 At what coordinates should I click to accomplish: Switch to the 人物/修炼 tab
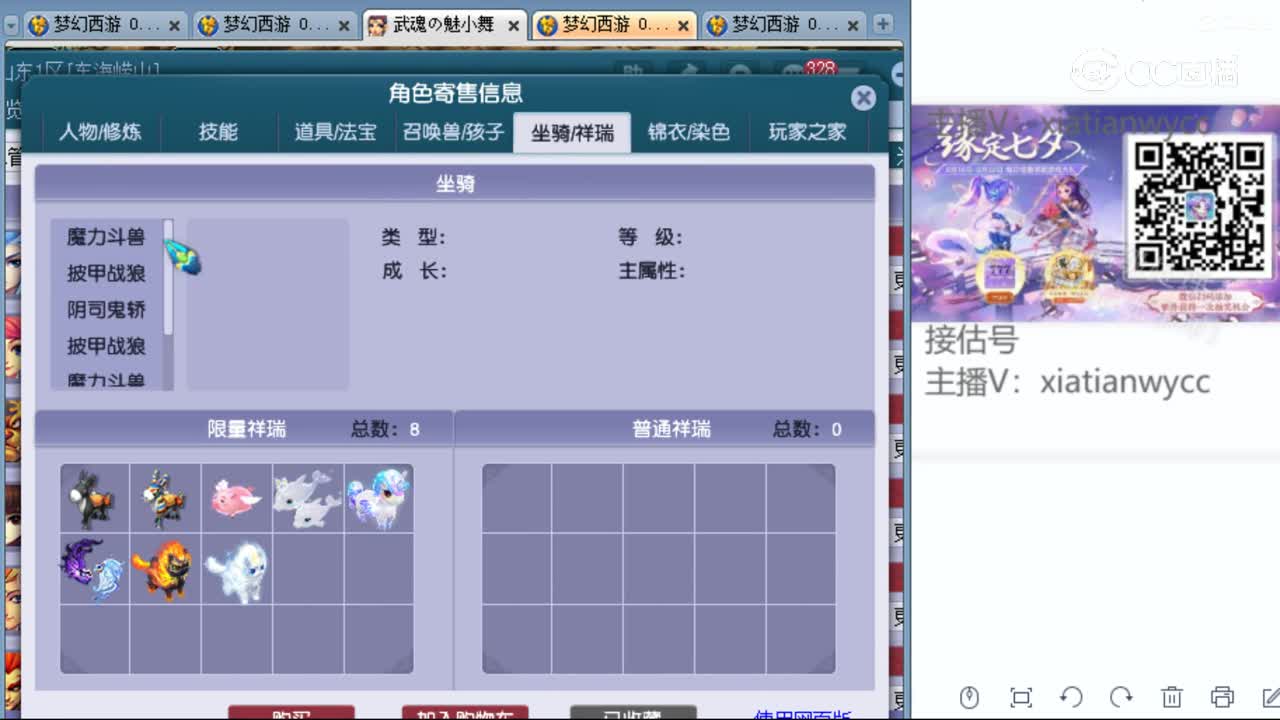[100, 132]
